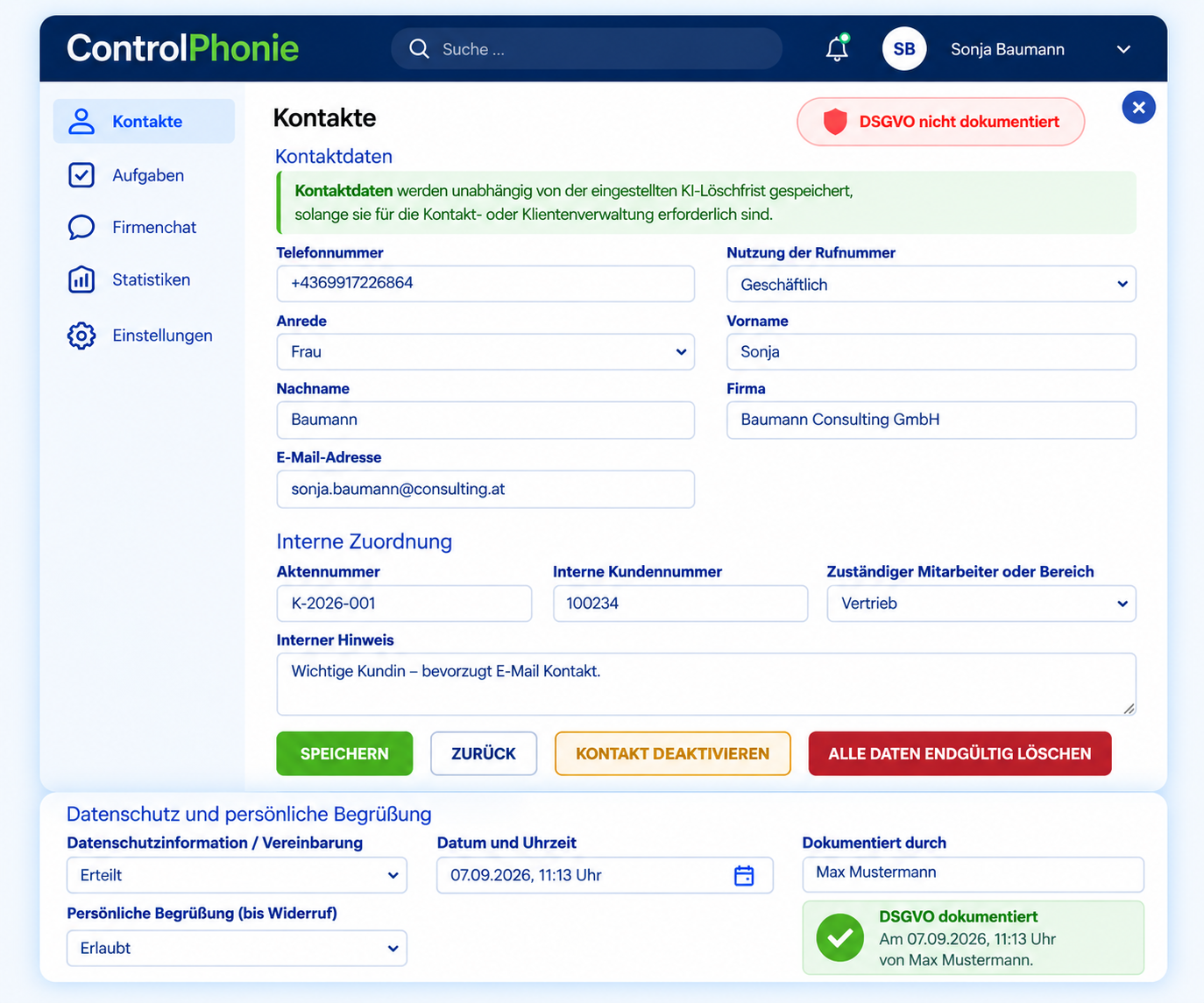This screenshot has height=1003, width=1204.
Task: Click the green SPEICHERN button
Action: (344, 753)
